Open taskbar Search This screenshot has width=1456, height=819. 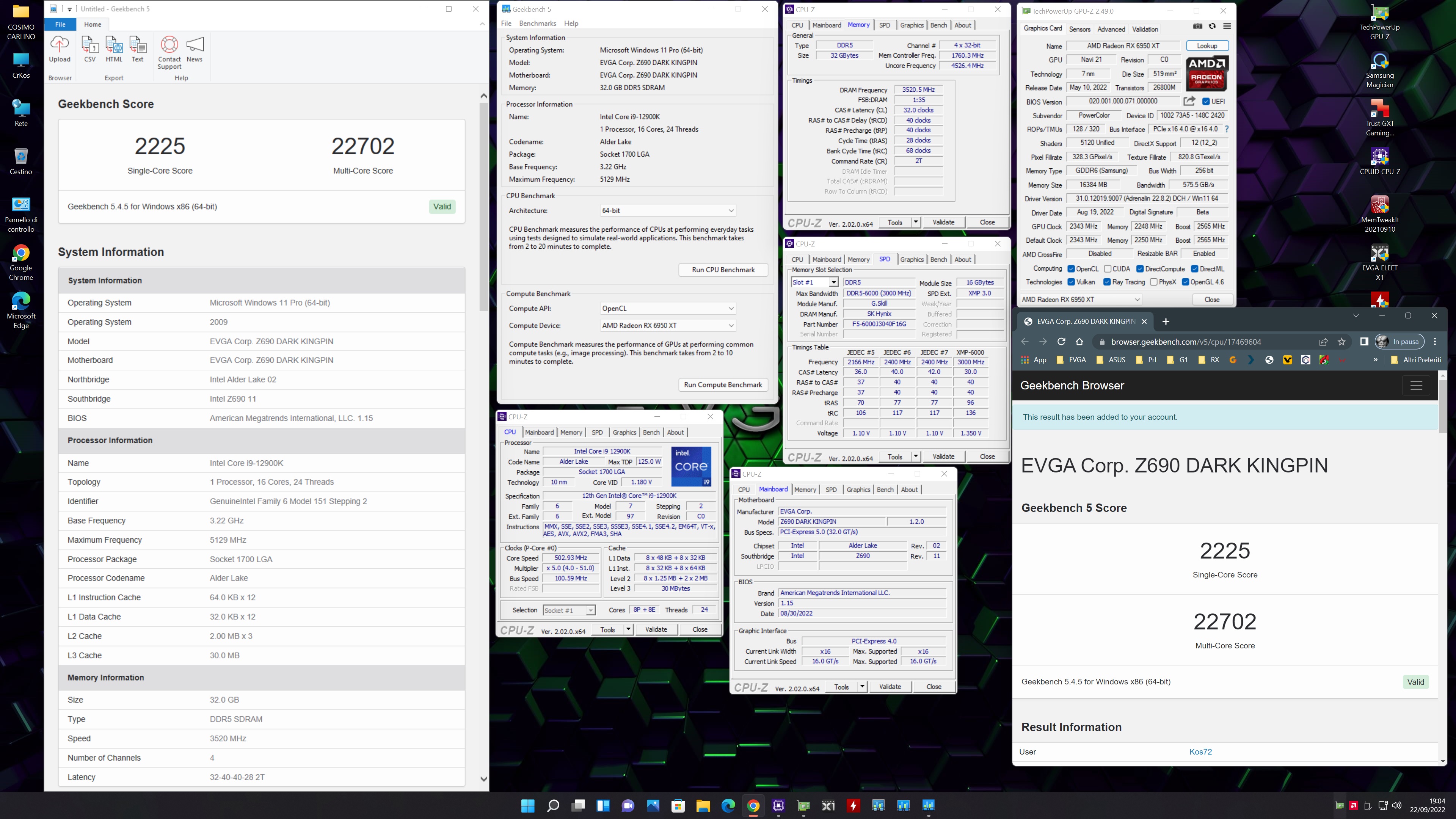pos(553,805)
